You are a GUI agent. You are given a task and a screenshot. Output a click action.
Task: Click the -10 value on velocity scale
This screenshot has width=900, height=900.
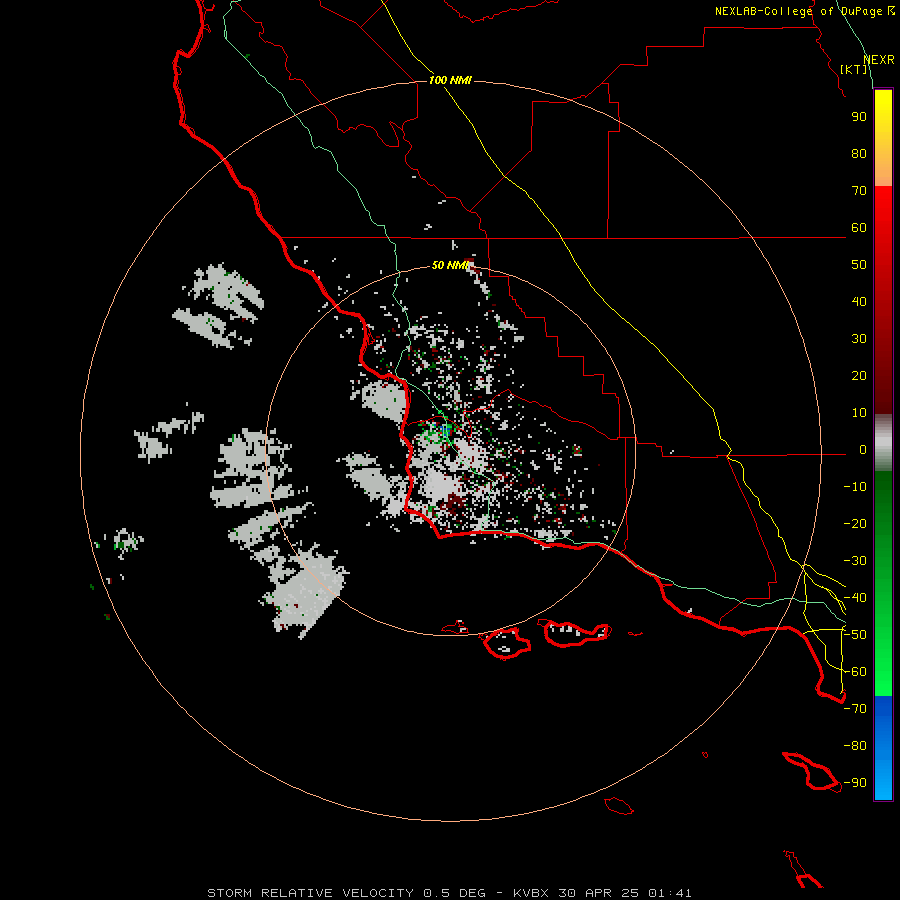click(x=855, y=487)
